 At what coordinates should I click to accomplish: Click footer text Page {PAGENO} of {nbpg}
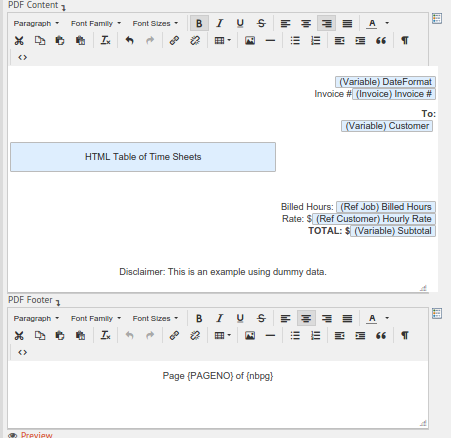pyautogui.click(x=218, y=376)
